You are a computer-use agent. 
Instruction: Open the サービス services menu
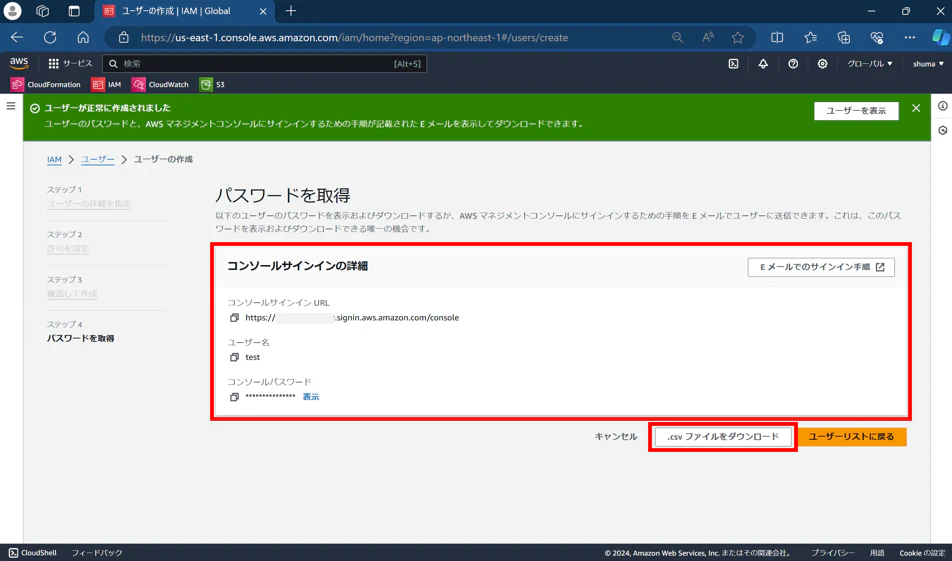(70, 63)
